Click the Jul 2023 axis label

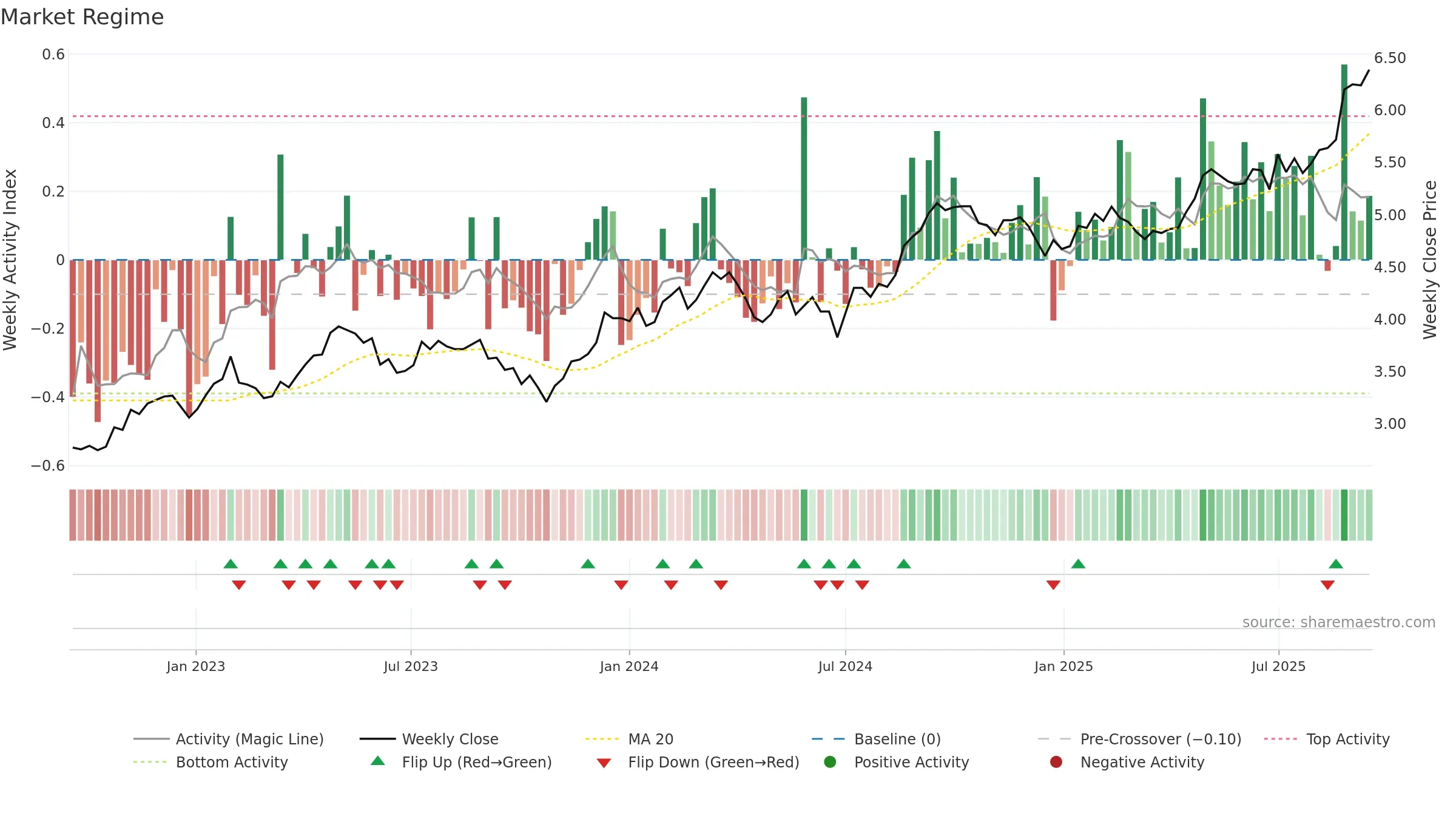[x=411, y=666]
